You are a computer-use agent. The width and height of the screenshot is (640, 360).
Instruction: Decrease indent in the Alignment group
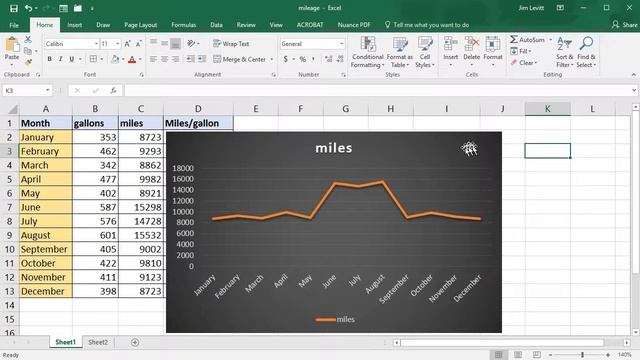pos(191,59)
